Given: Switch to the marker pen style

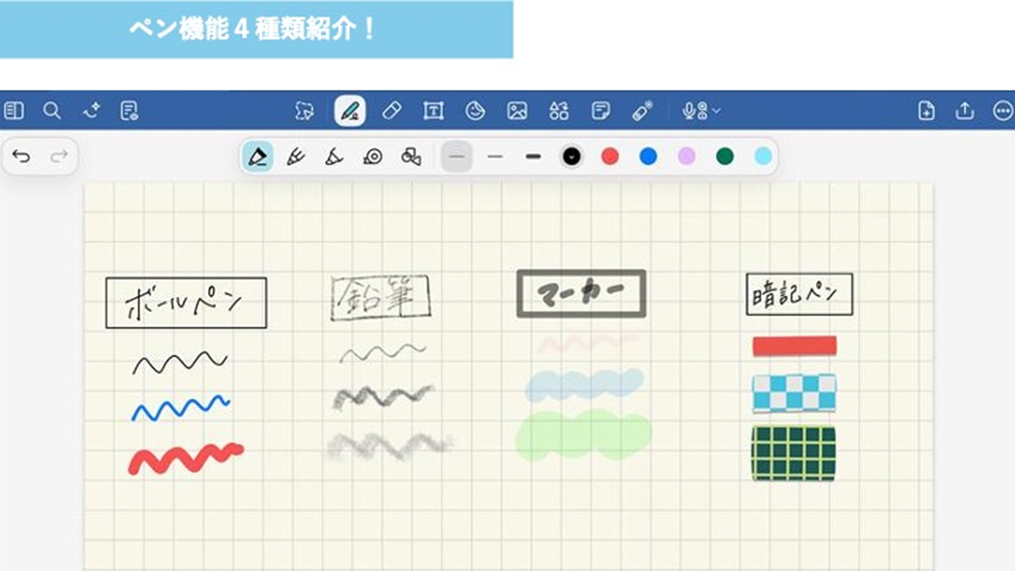Looking at the screenshot, I should 334,157.
